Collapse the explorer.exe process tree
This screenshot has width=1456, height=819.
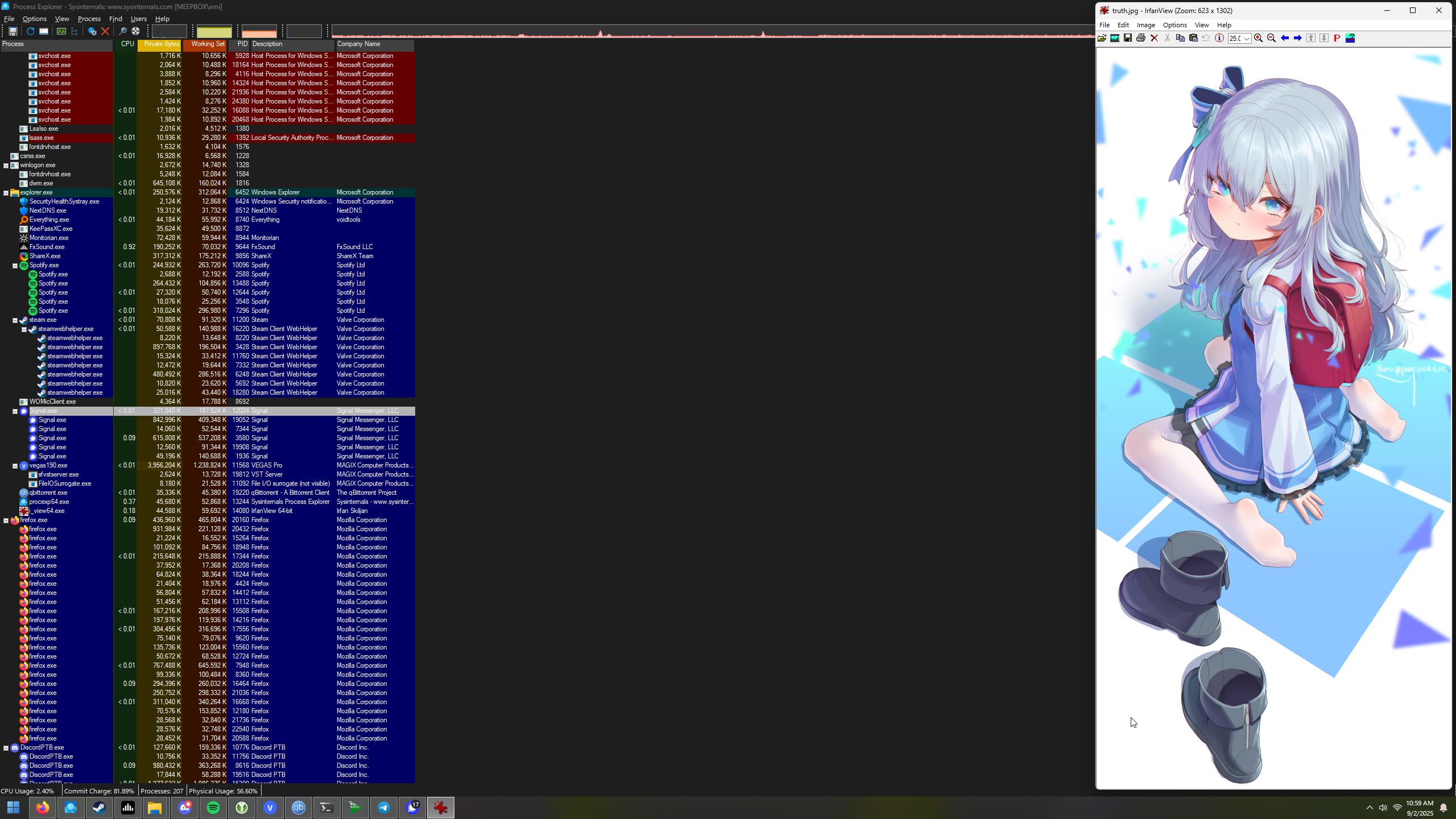point(6,193)
